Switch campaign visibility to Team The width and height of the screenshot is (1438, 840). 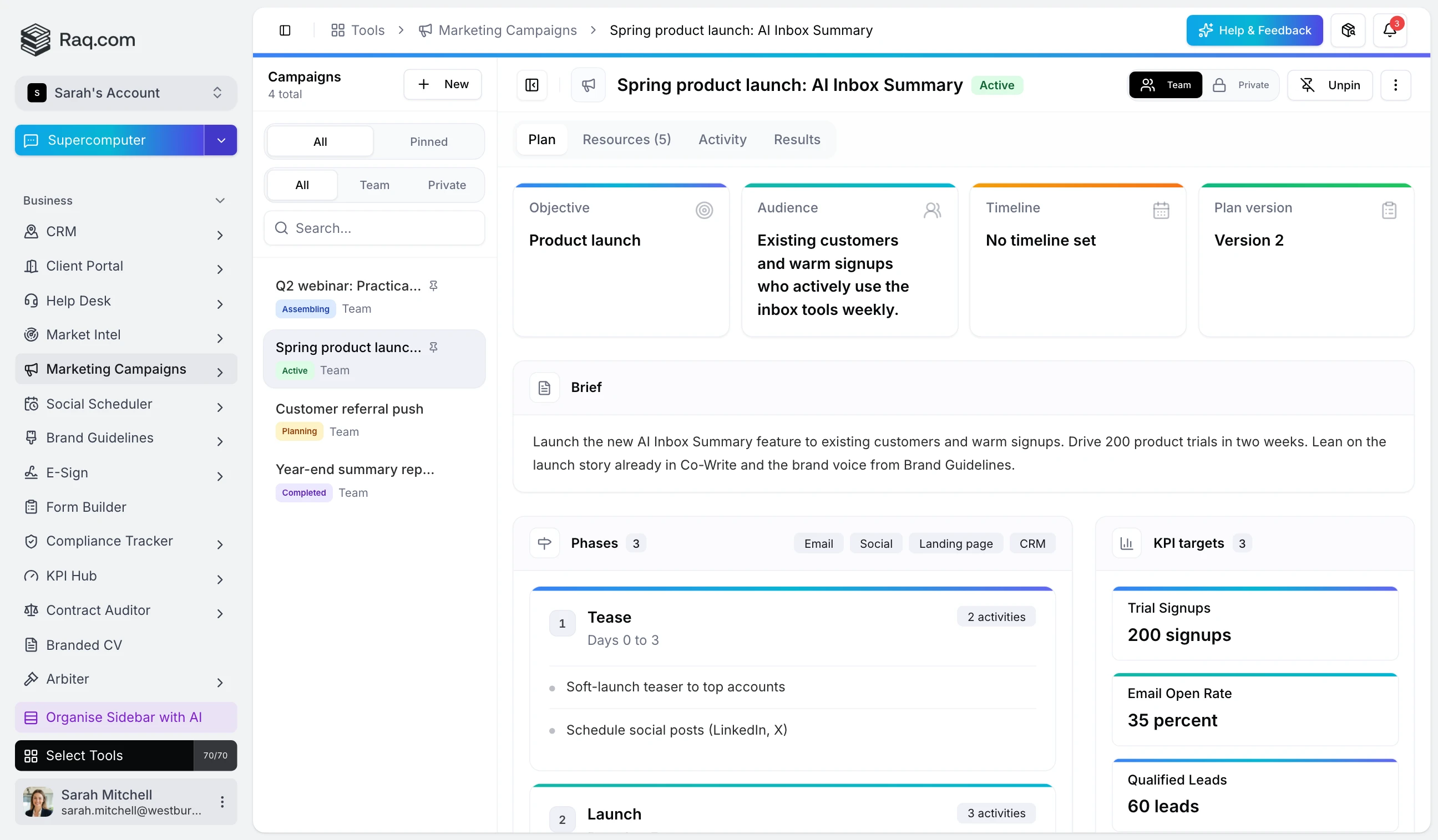1165,85
